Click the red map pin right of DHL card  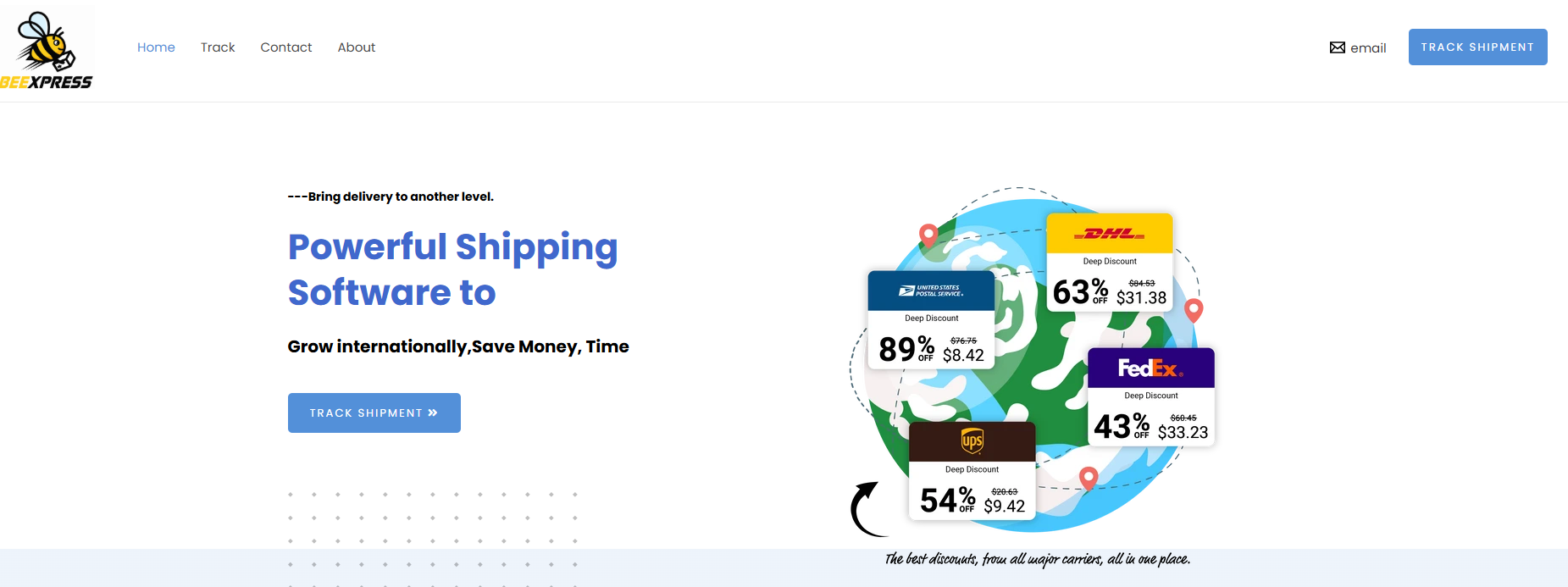click(x=1194, y=309)
